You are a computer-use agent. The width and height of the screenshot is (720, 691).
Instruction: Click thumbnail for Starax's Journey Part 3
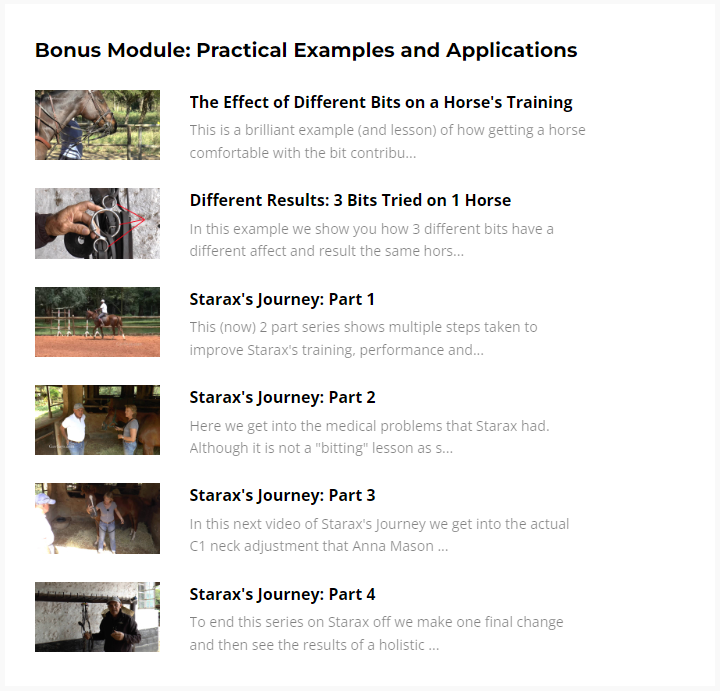coord(97,518)
